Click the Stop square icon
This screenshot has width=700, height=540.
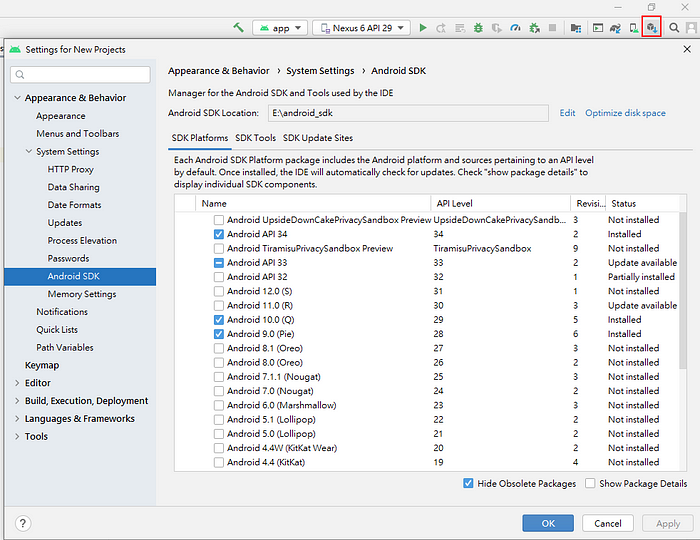click(x=552, y=28)
